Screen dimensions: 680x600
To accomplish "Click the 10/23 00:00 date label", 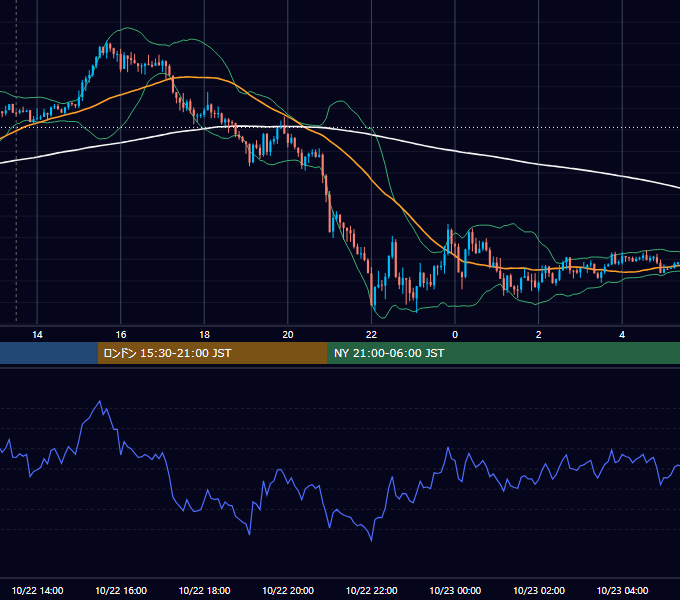I will click(455, 590).
